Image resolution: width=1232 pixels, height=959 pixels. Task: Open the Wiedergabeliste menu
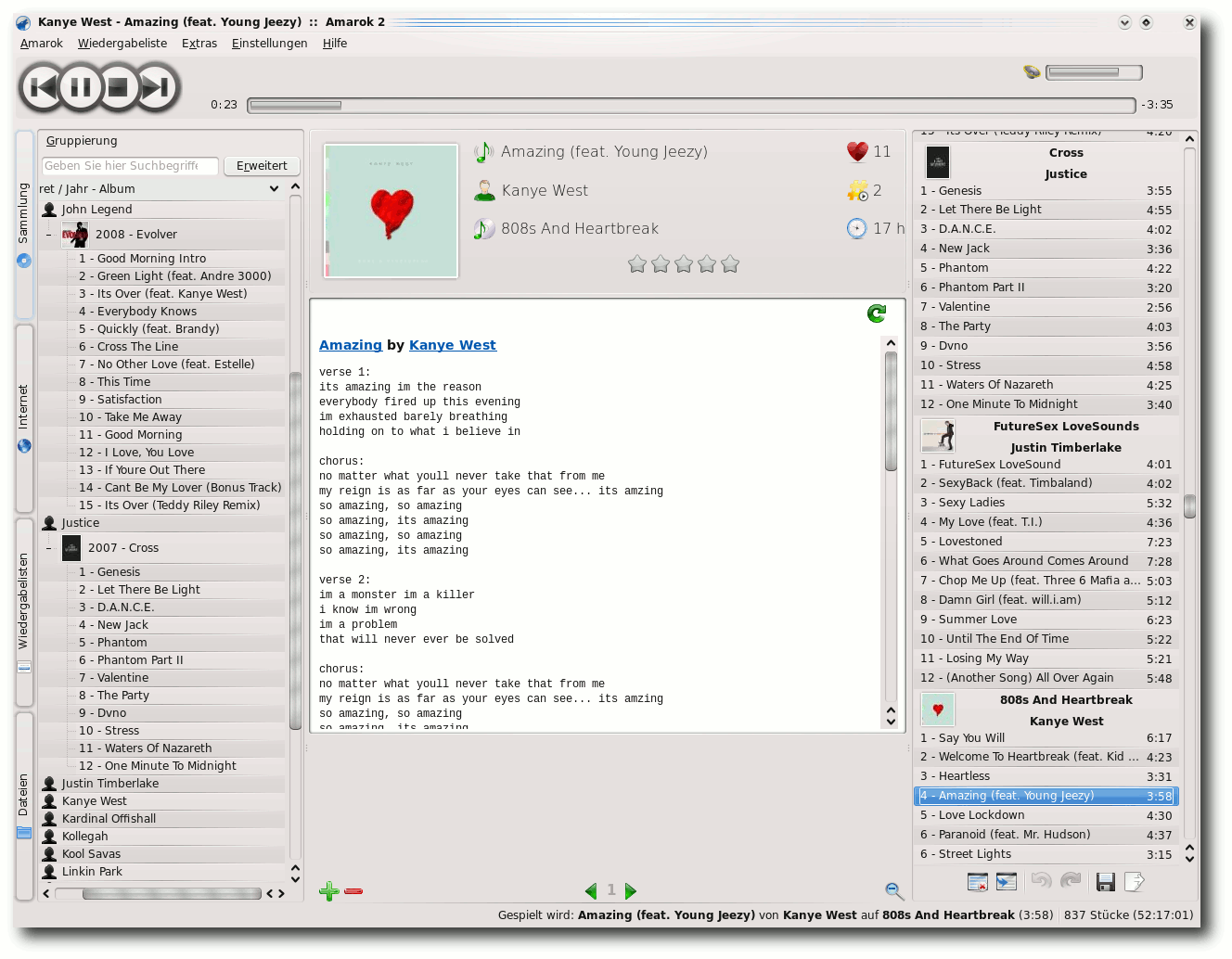tap(122, 44)
